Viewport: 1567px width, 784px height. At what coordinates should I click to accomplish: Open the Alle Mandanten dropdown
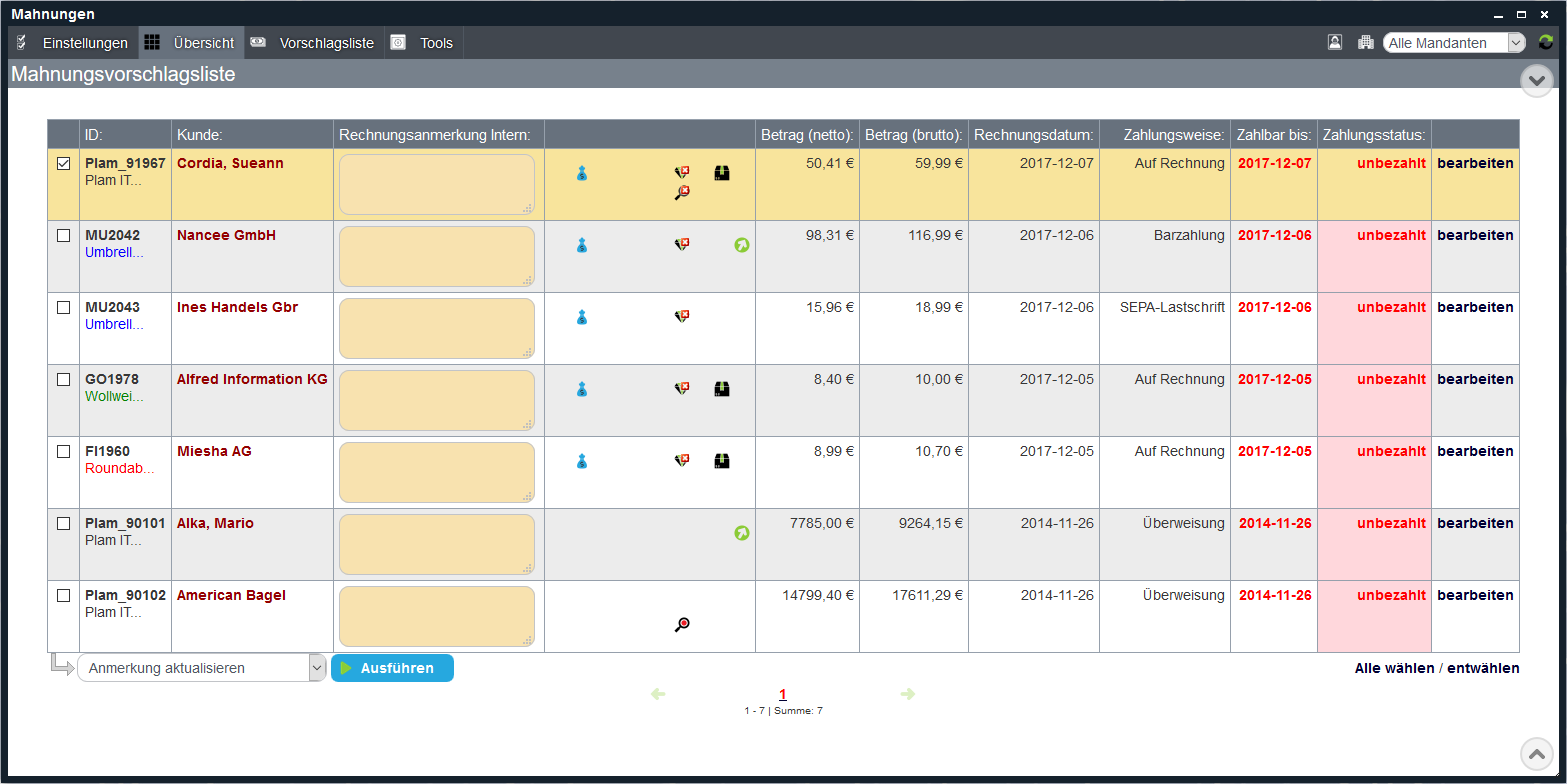click(x=1454, y=43)
